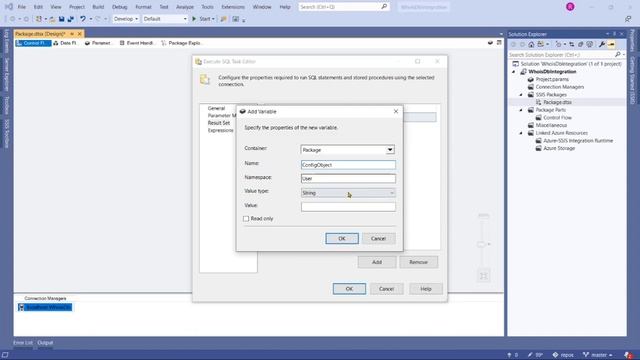Collapse the WhoisDbIntegration project node
This screenshot has width=640, height=360.
(x=514, y=72)
